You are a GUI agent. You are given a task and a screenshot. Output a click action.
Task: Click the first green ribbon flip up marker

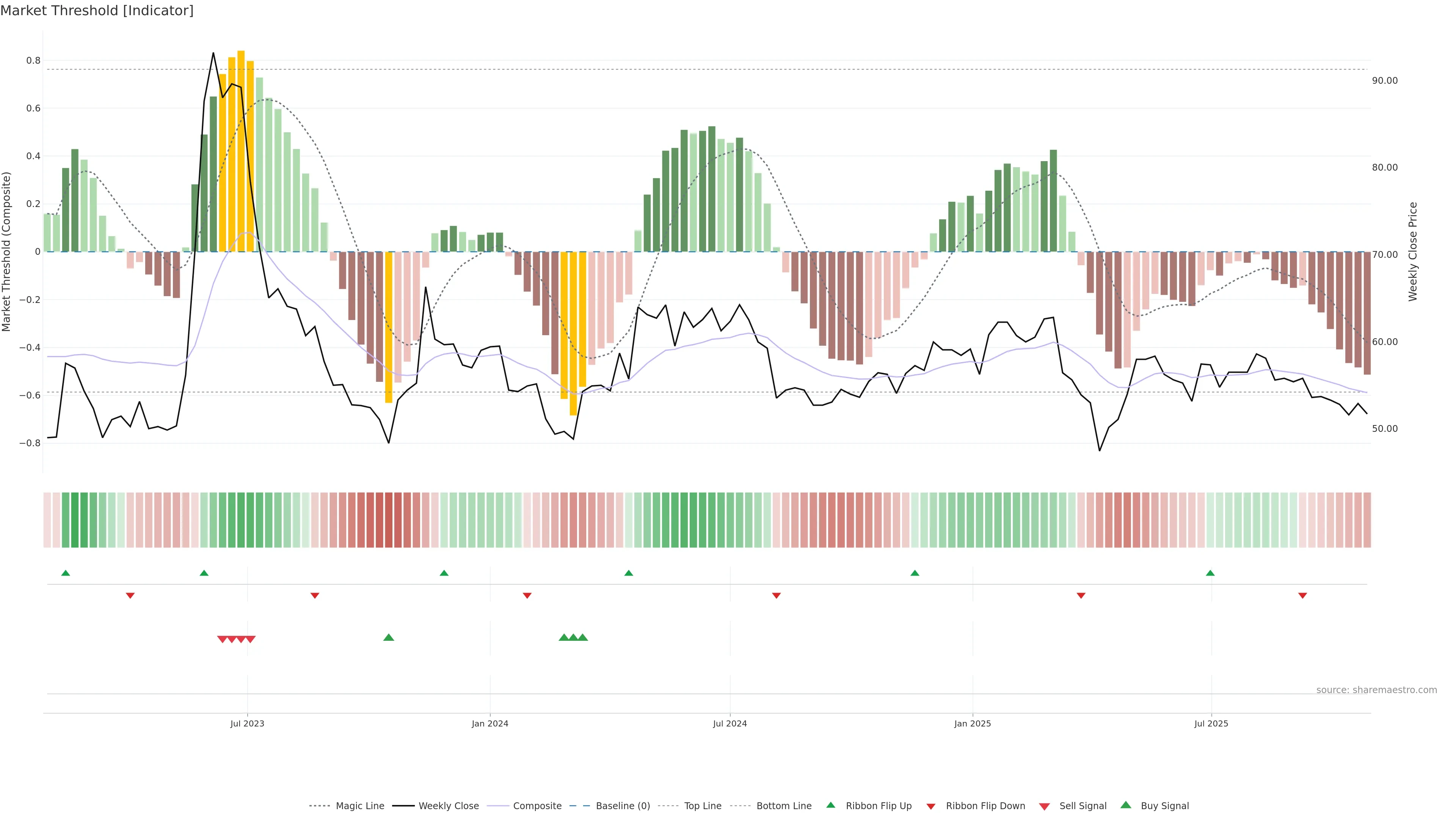(x=66, y=573)
